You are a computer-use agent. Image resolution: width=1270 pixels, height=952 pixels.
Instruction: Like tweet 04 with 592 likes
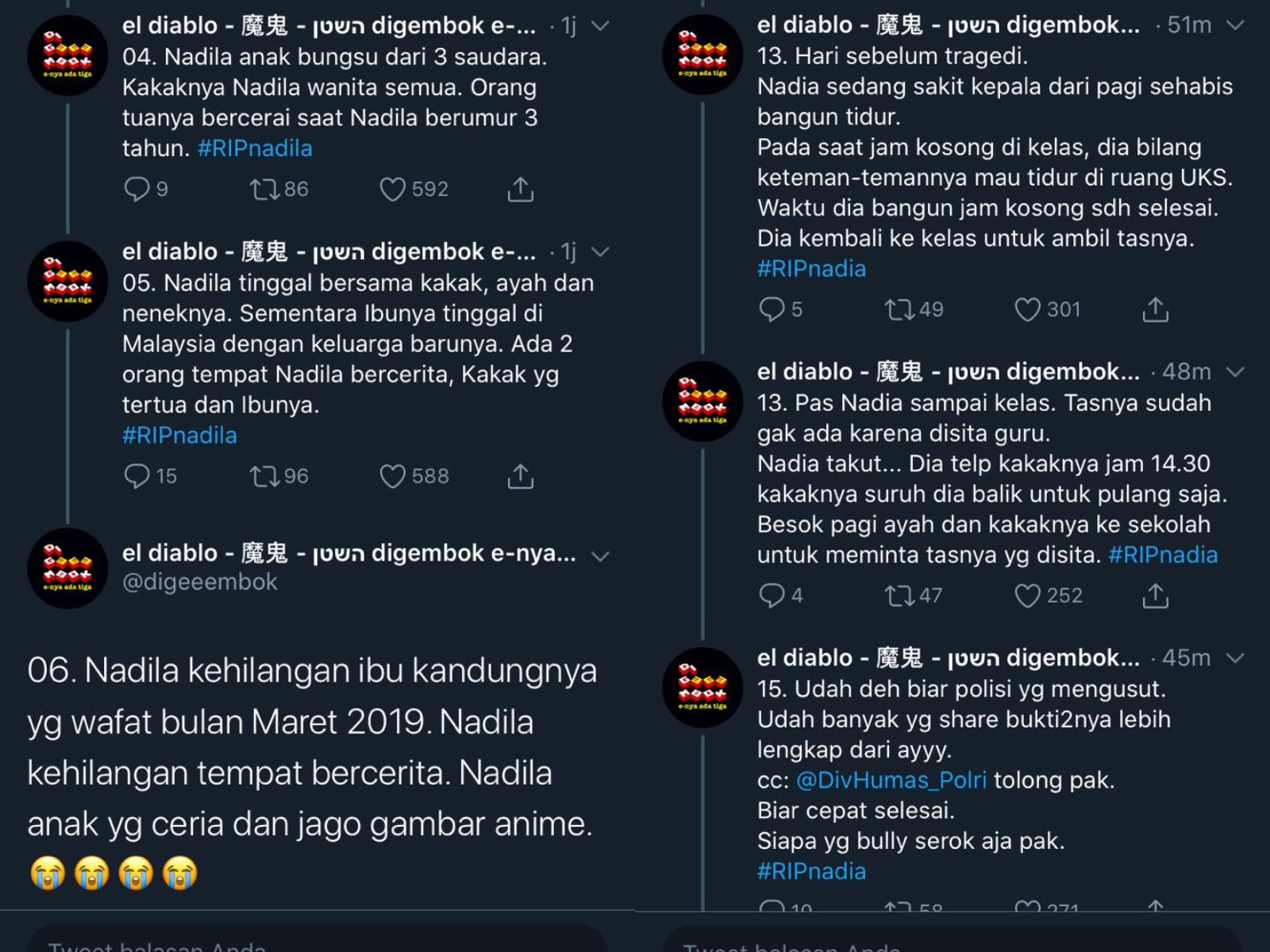point(392,189)
